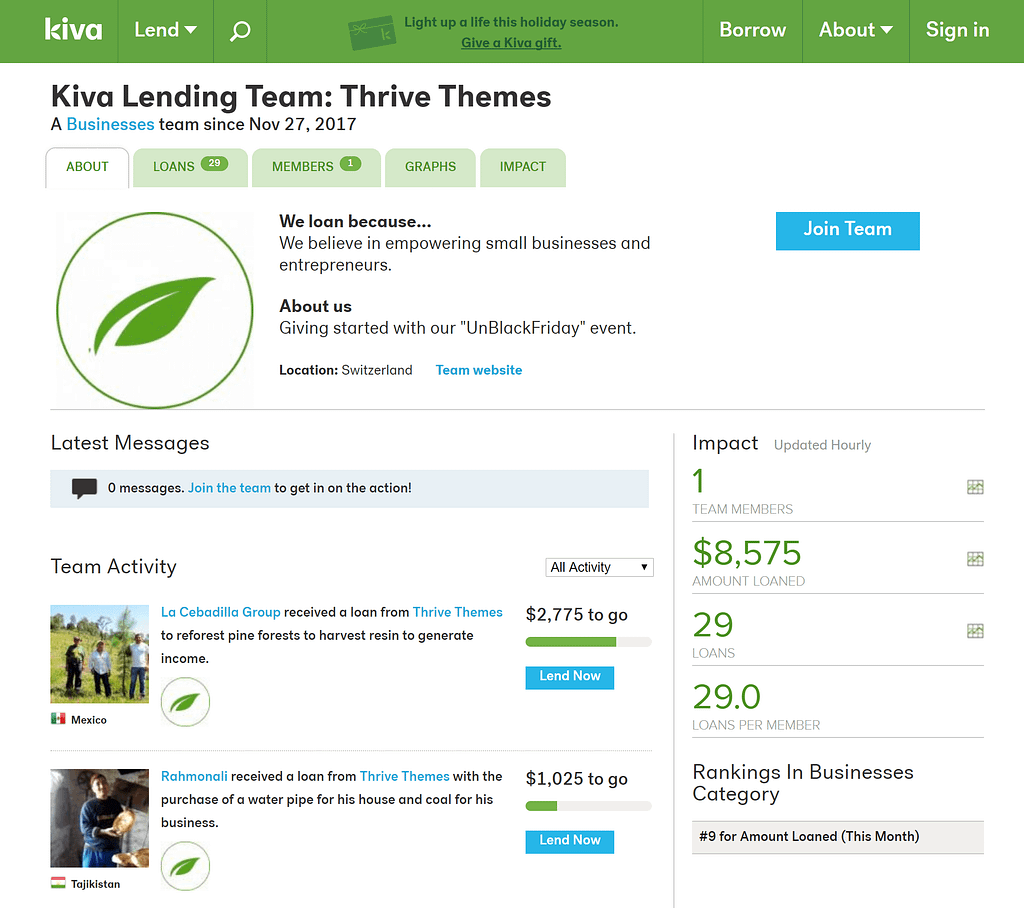The image size is (1024, 908).
Task: Open La Cebadilla Group loan photo
Action: pyautogui.click(x=99, y=654)
